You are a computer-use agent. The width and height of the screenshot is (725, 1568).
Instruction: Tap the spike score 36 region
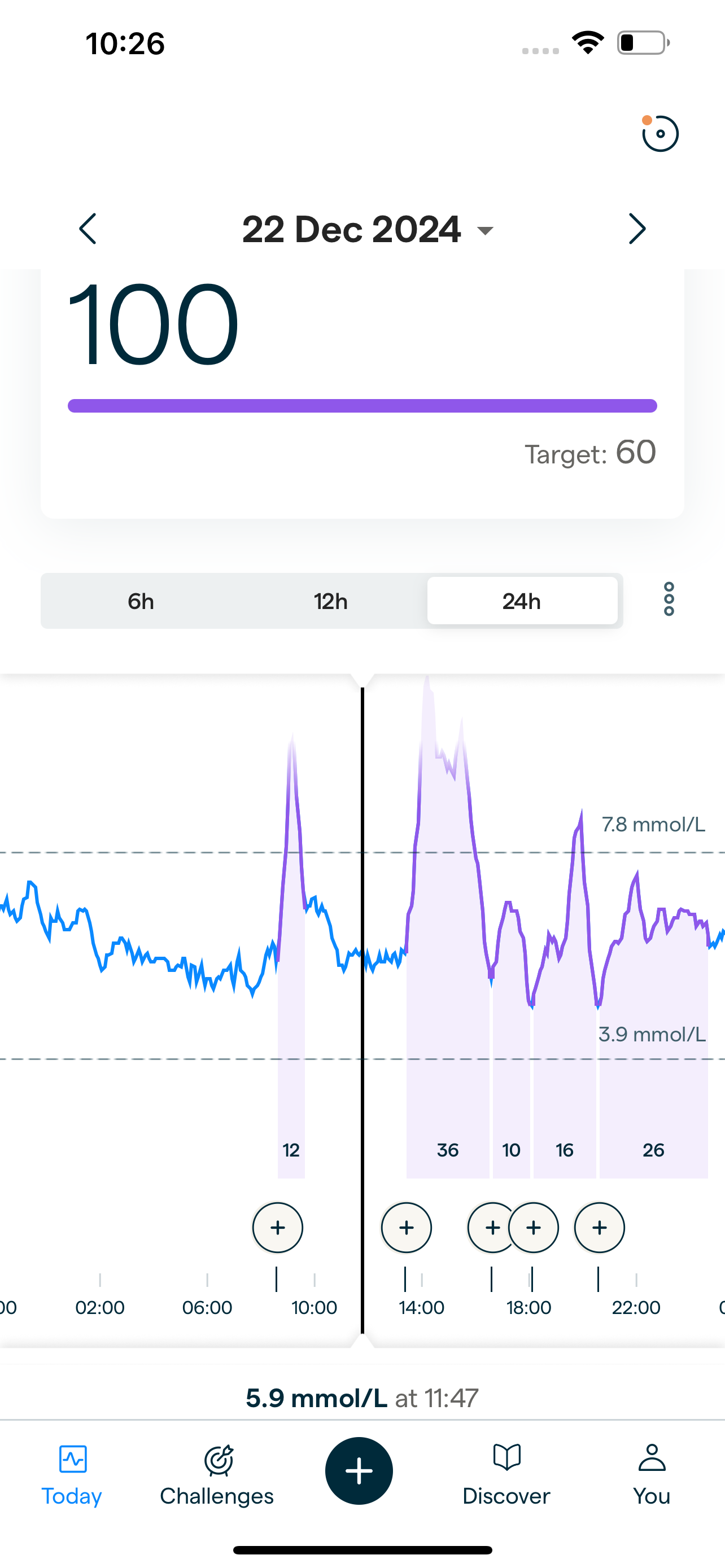click(447, 1149)
